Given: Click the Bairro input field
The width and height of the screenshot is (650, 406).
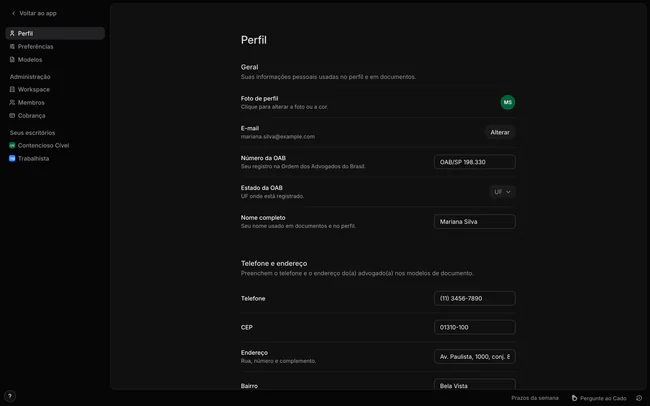Looking at the screenshot, I should point(475,385).
